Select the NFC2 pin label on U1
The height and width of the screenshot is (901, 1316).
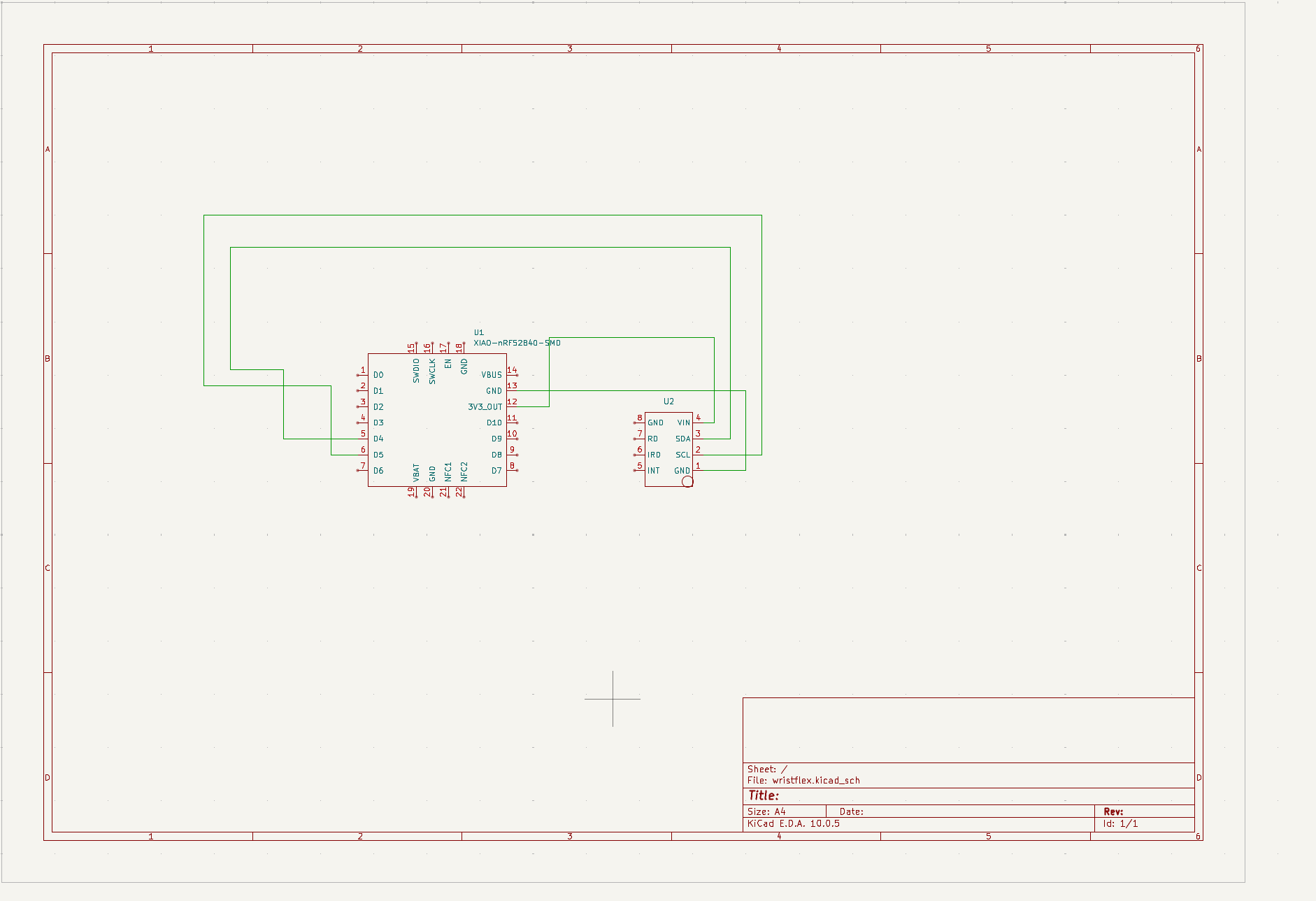click(x=464, y=471)
